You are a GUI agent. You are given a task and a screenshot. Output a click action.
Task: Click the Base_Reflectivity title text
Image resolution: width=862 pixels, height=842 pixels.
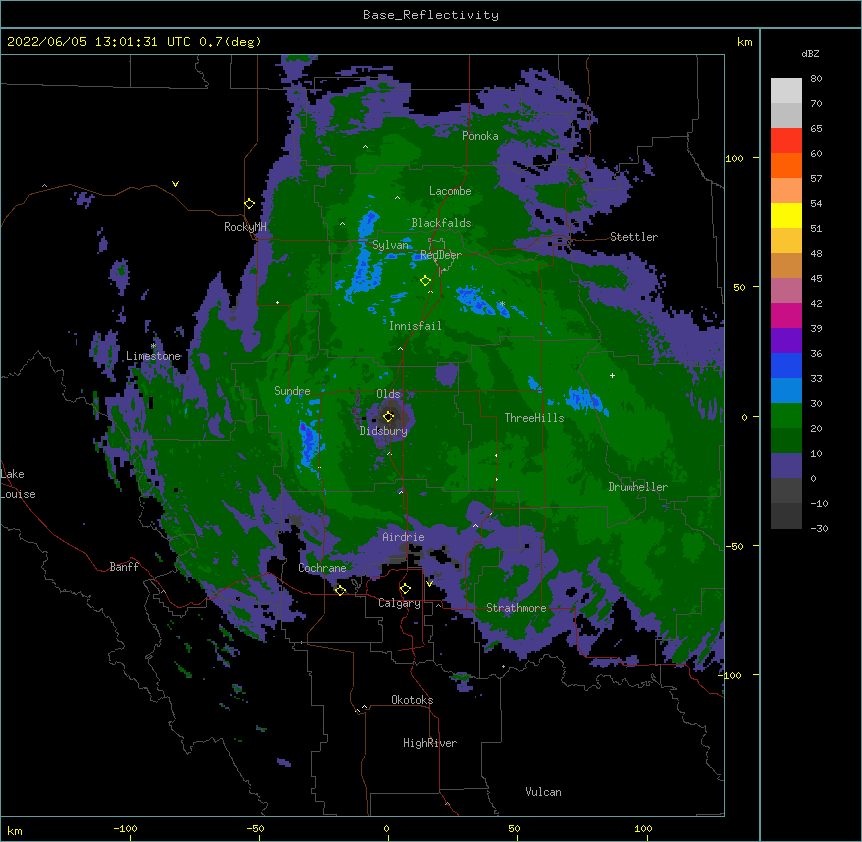point(430,15)
